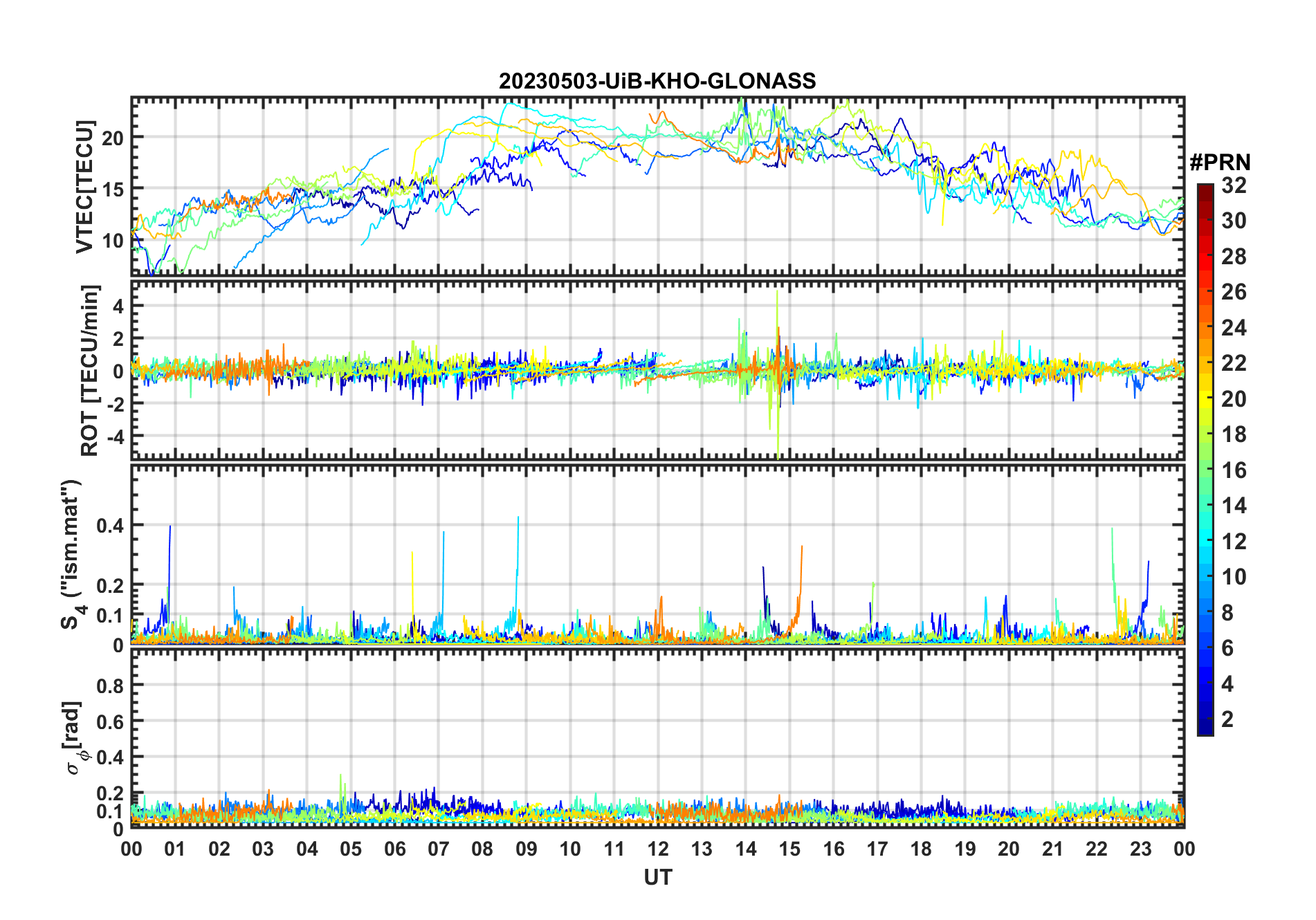
Task: Click the 17 hour tick on the UT axis
Action: (877, 849)
